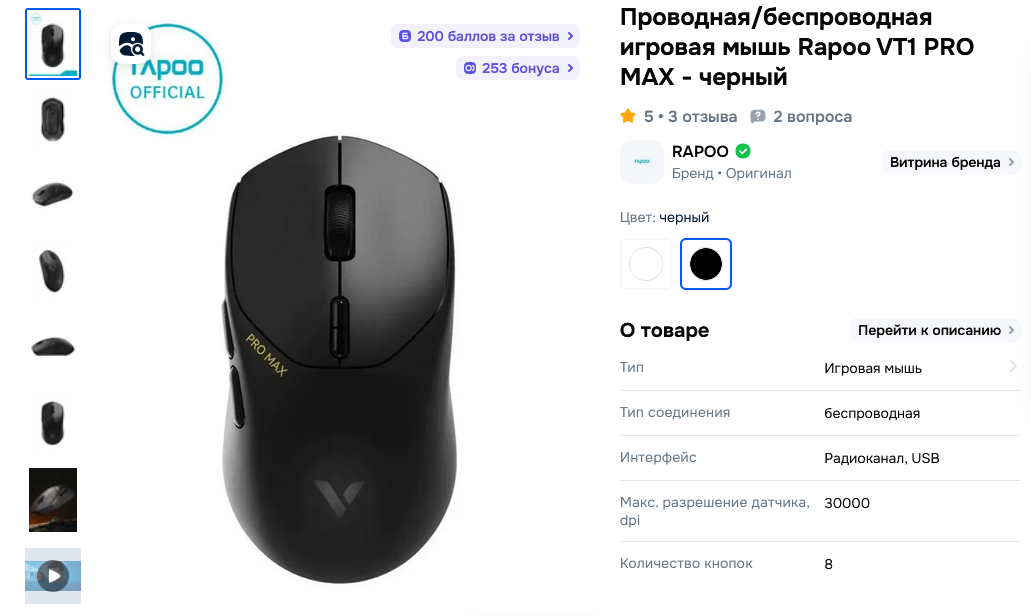Expand the Тип Игровая мышь row arrow
Image resolution: width=1031 pixels, height=616 pixels.
point(1013,367)
